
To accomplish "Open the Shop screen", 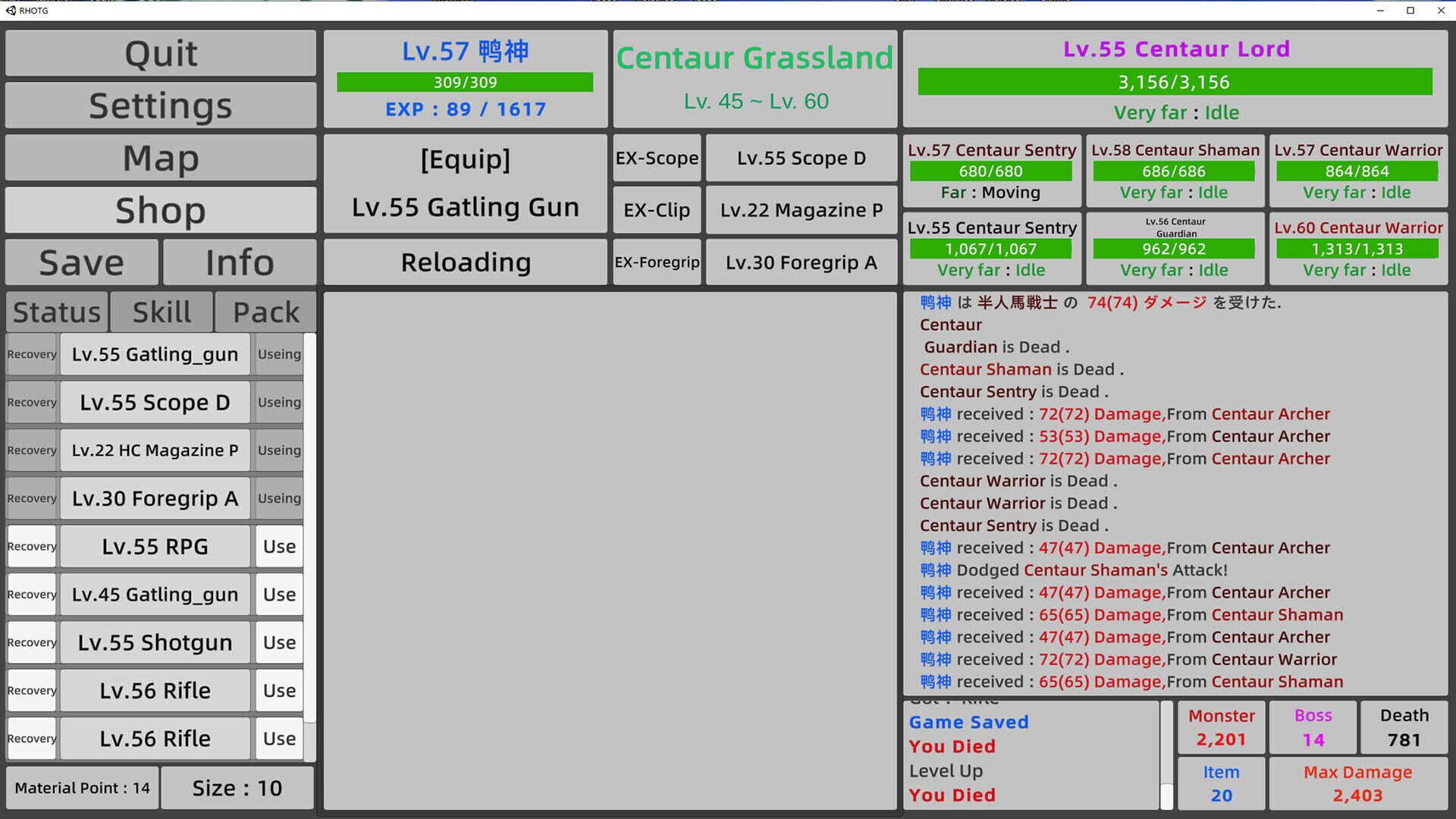I will coord(160,210).
